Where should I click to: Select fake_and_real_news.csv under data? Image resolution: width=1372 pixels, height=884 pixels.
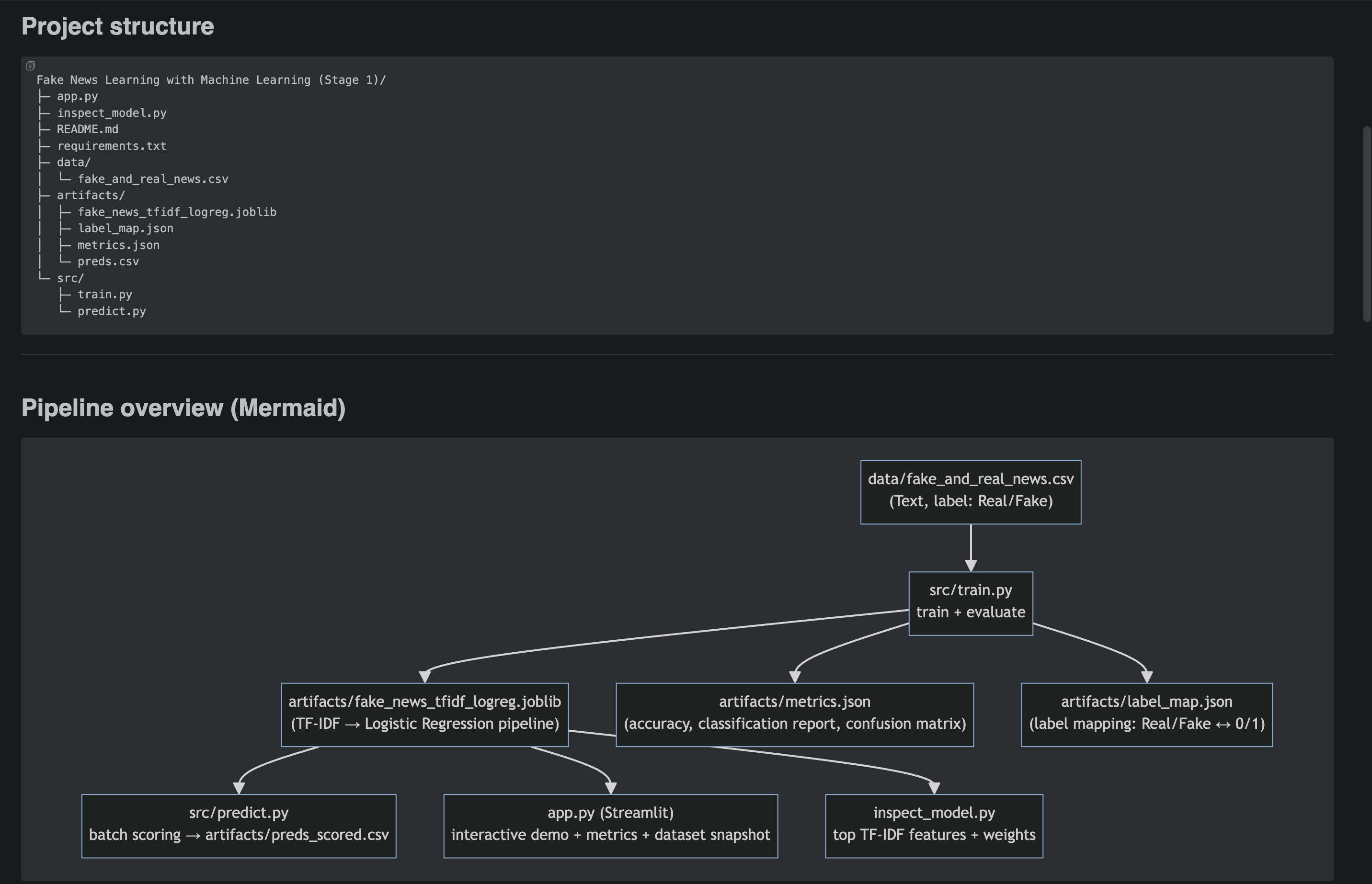pyautogui.click(x=153, y=179)
